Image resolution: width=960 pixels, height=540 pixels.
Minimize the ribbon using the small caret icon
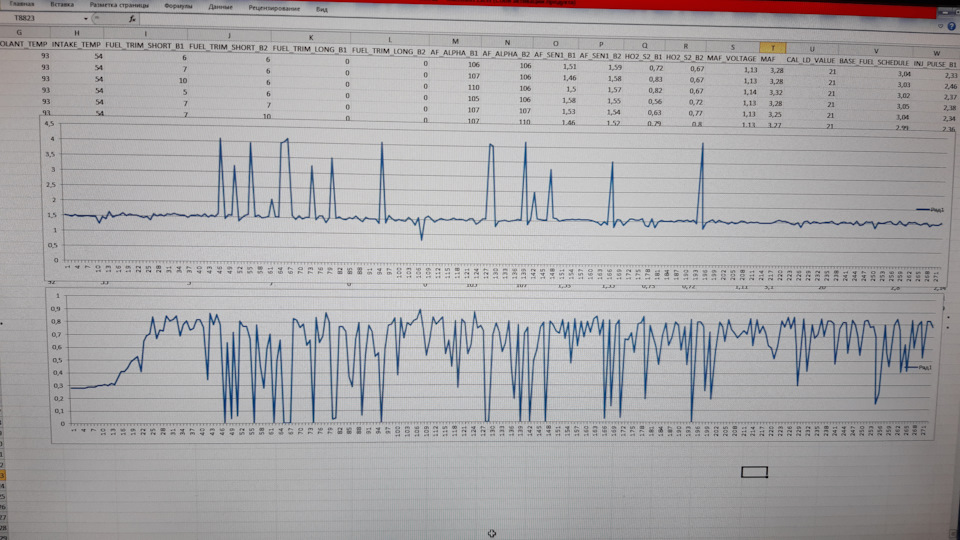click(x=941, y=26)
